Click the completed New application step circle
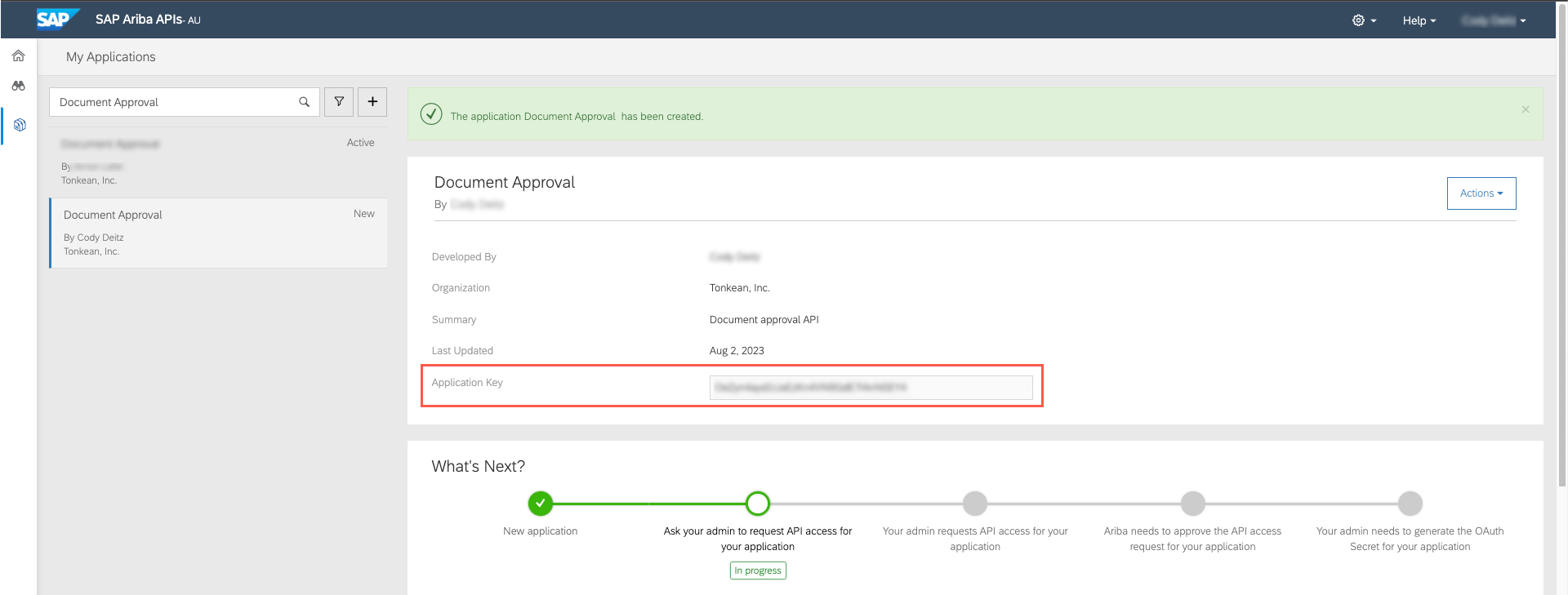The image size is (1568, 595). click(x=540, y=504)
